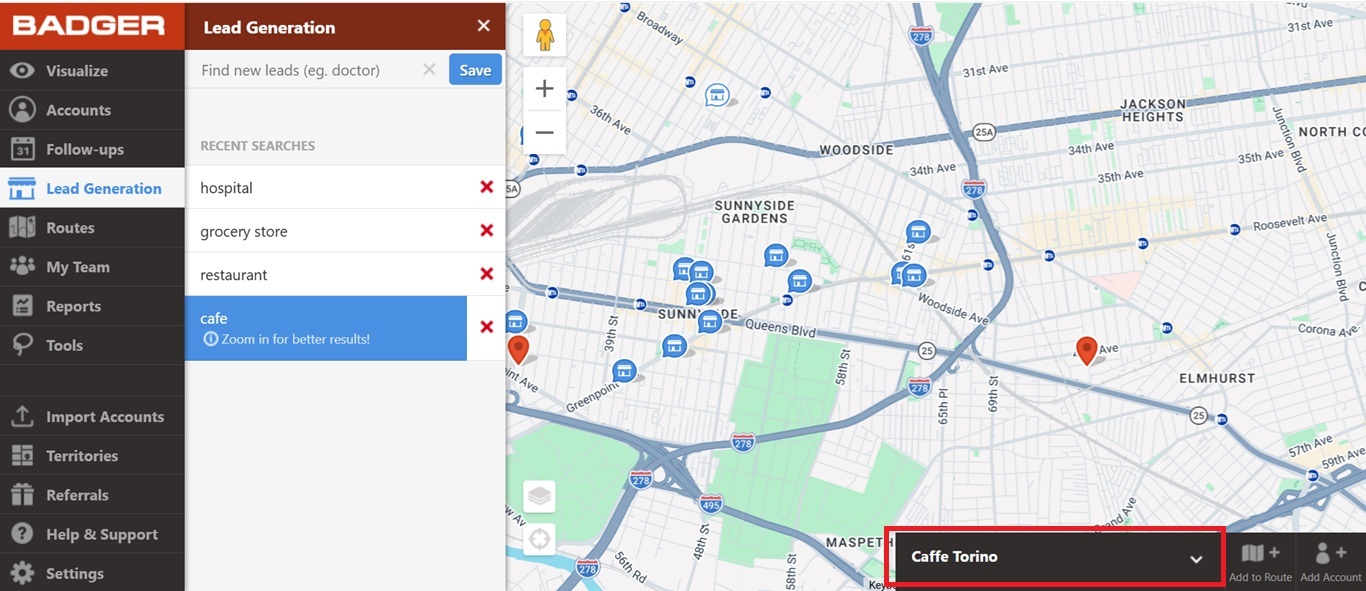Expand the Caffe Torino details chevron

1196,559
